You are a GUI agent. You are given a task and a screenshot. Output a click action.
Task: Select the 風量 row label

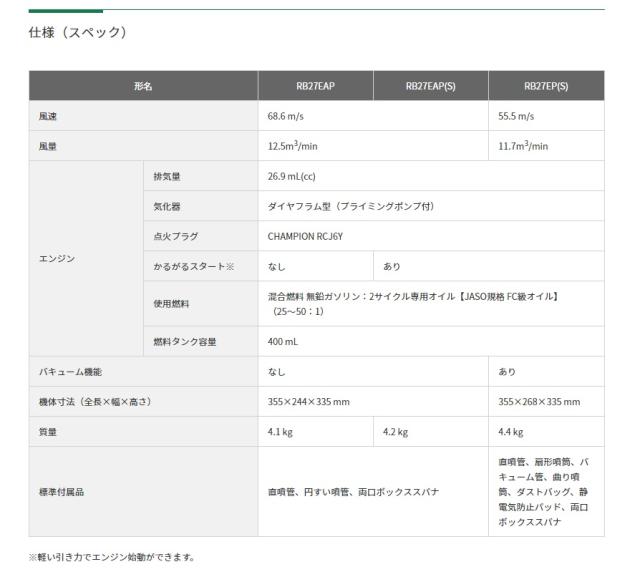pyautogui.click(x=48, y=147)
